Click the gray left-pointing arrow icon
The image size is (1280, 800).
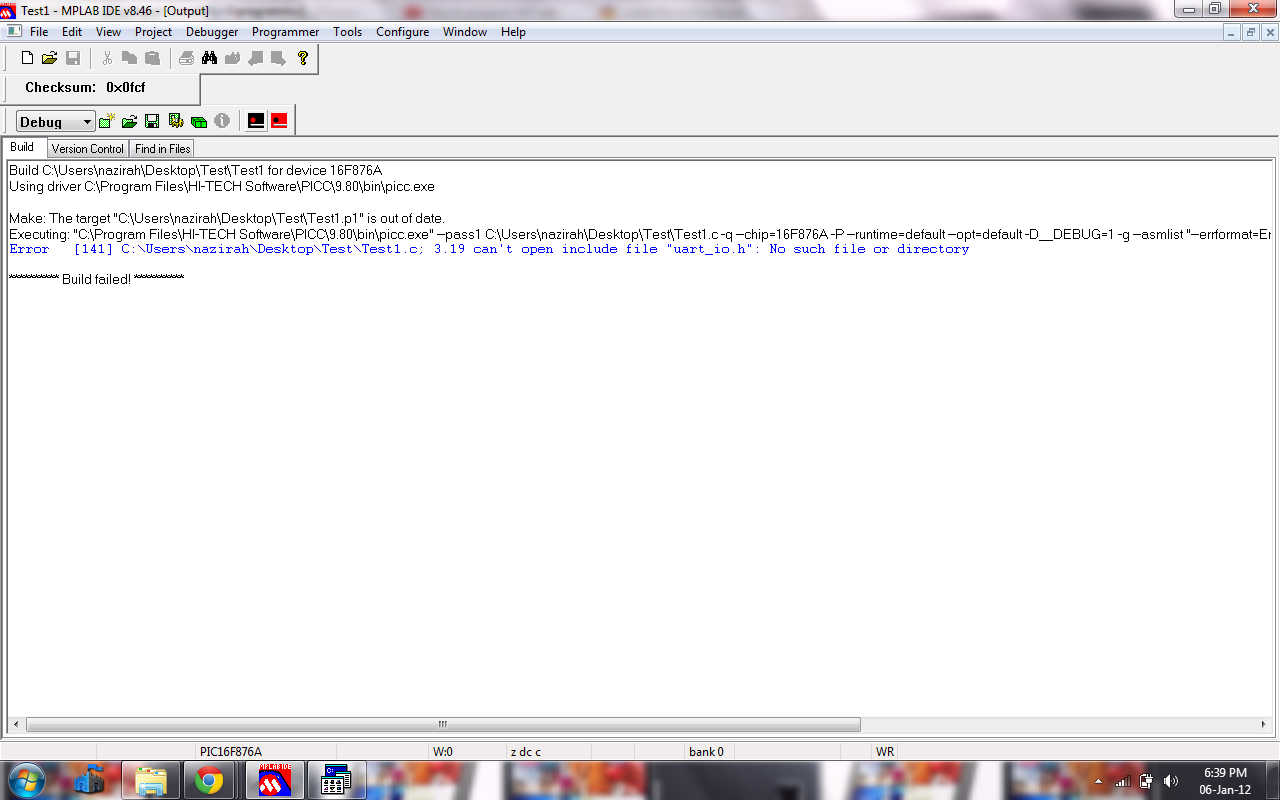(255, 58)
